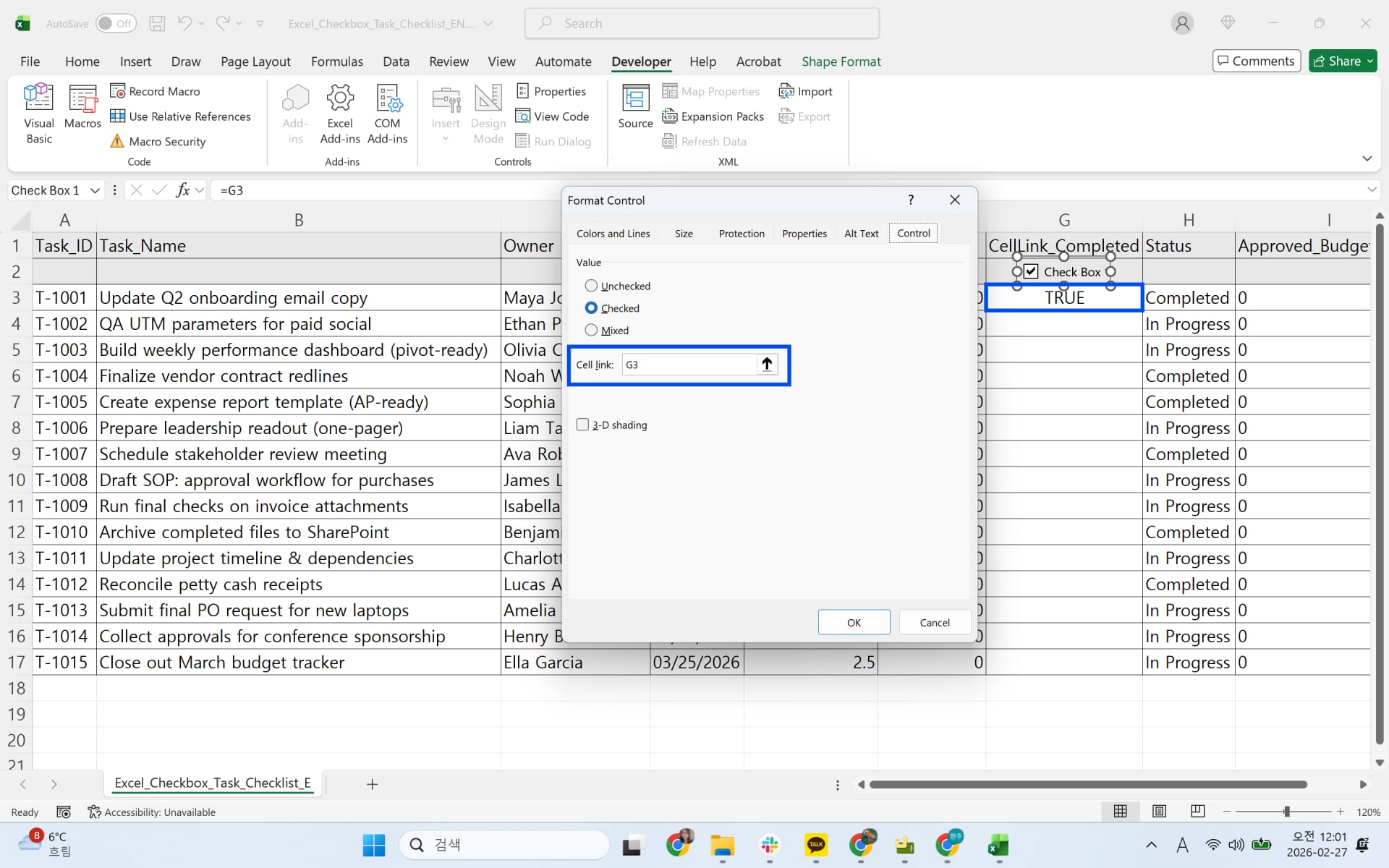This screenshot has height=868, width=1389.
Task: Switch to the Colors and Lines tab
Action: [613, 233]
